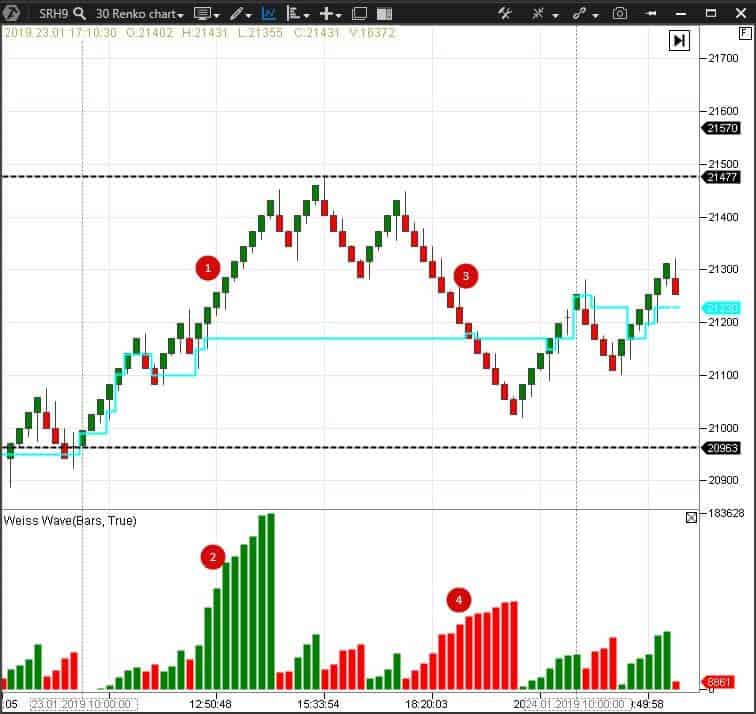
Task: Close the Weiss Wave indicator panel
Action: [x=691, y=518]
